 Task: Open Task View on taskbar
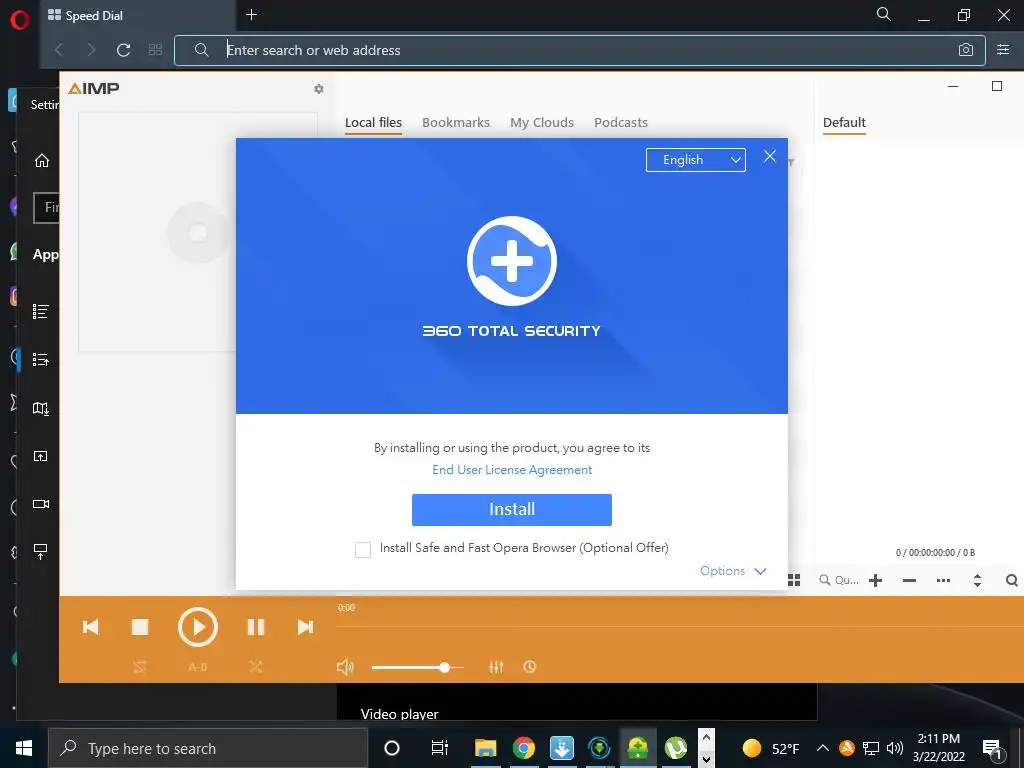(x=440, y=748)
